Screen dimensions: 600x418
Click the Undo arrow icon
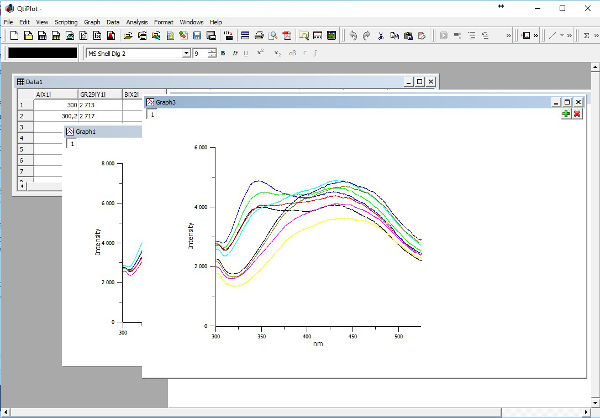(353, 35)
